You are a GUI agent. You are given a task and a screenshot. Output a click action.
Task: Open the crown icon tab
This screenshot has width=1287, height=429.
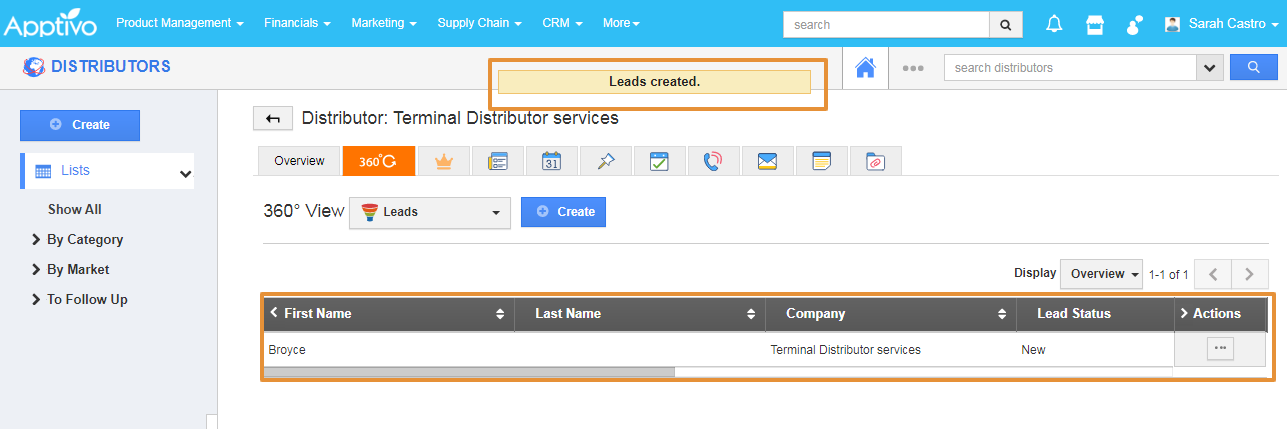(x=444, y=161)
